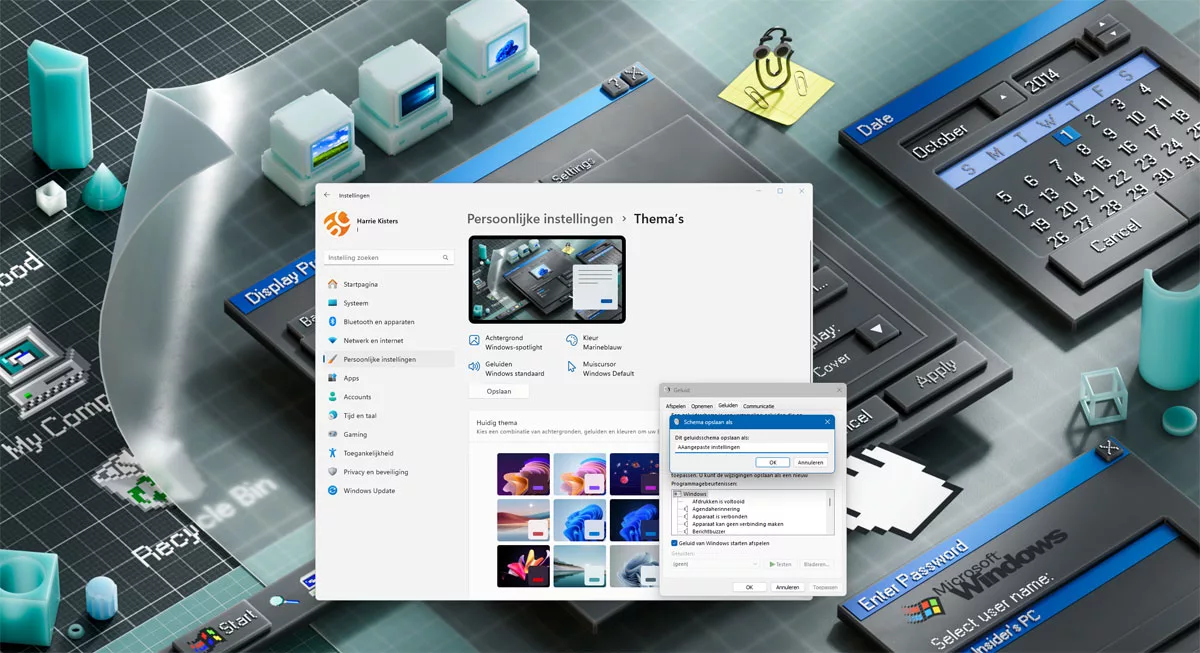Select the gray swirl theme thumbnail
1200x653 pixels.
pyautogui.click(x=633, y=566)
